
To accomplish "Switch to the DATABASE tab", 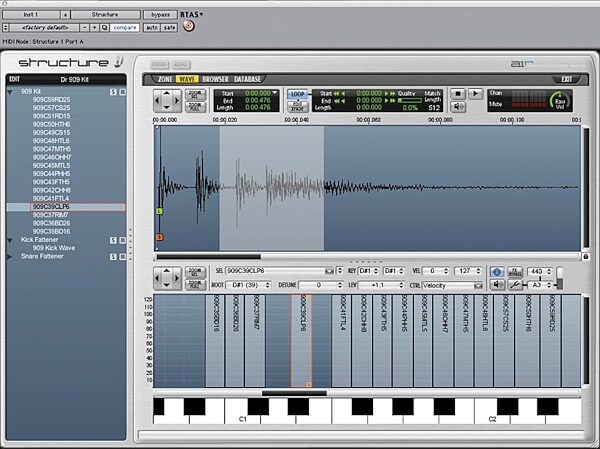I will point(247,79).
